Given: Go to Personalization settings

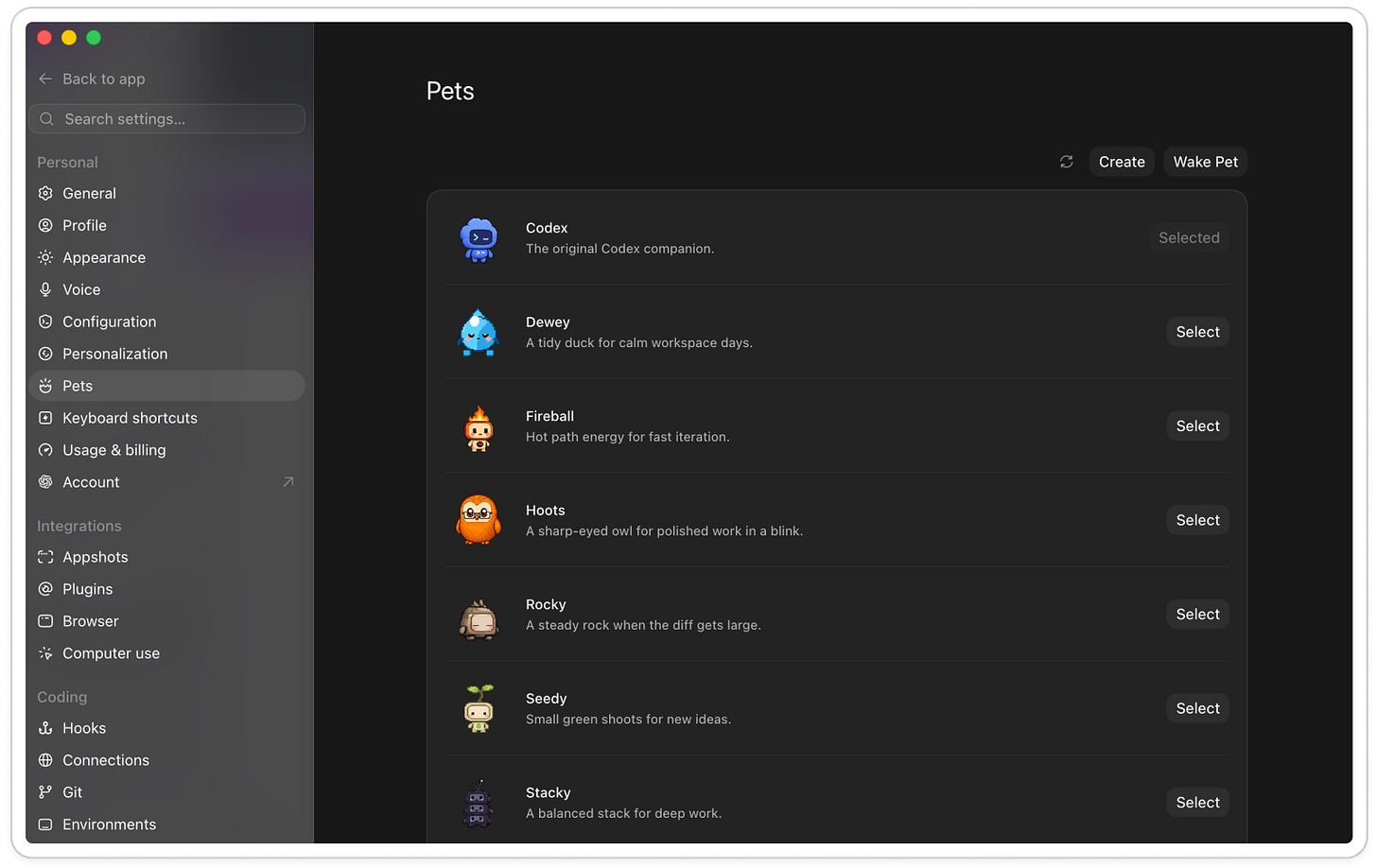Looking at the screenshot, I should point(167,354).
